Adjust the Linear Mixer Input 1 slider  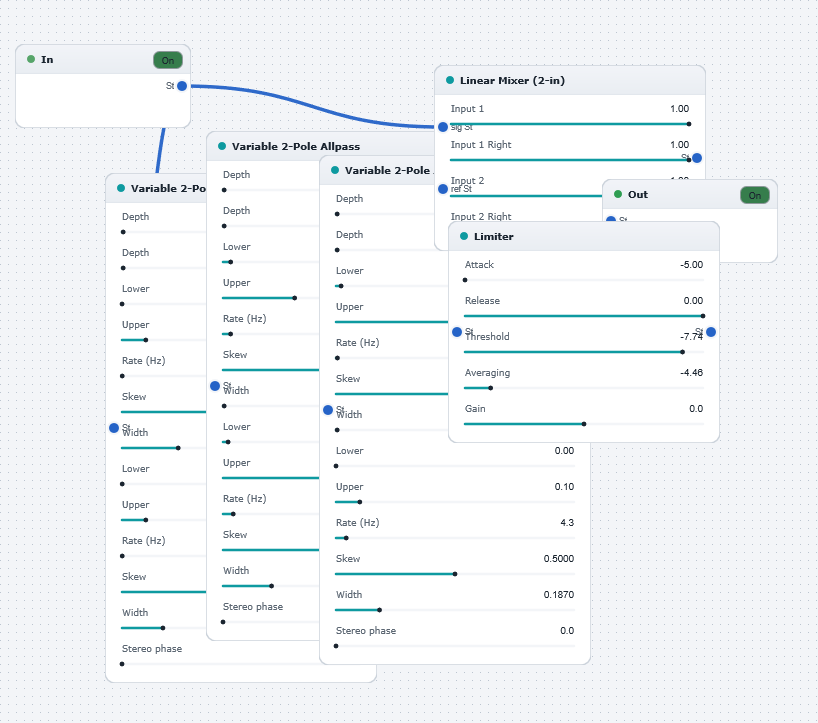tap(570, 124)
